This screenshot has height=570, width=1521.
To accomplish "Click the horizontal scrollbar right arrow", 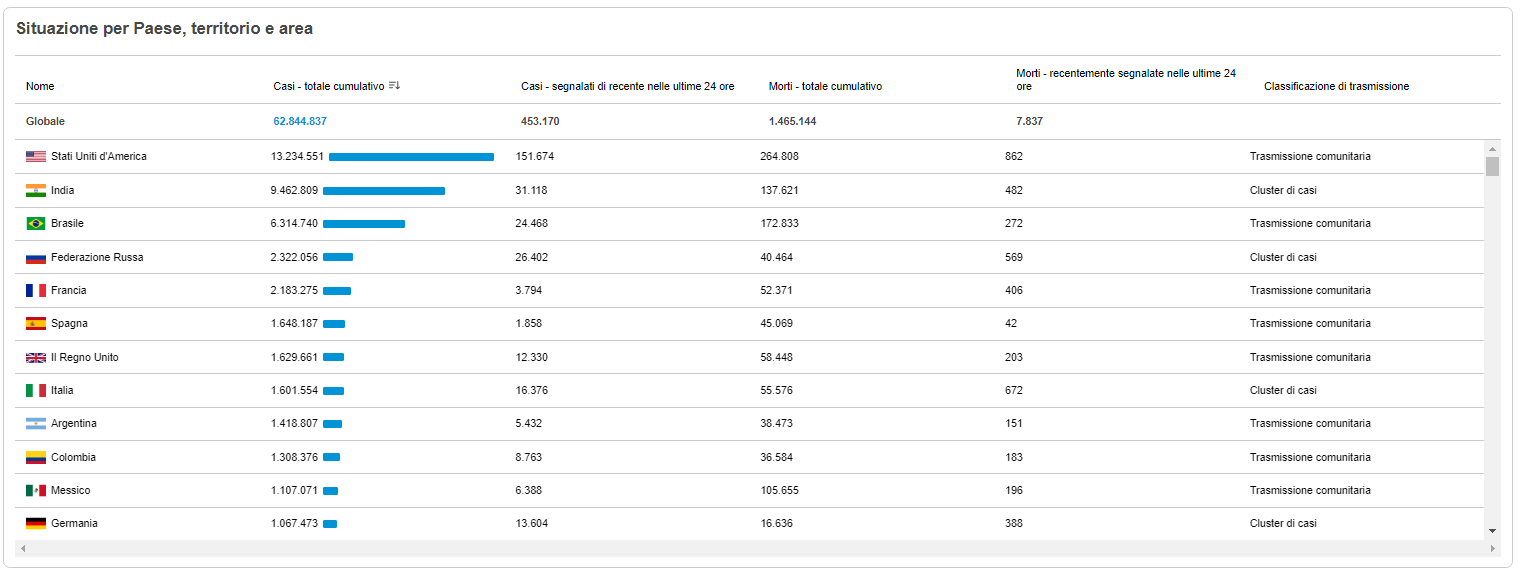I will (x=1493, y=549).
